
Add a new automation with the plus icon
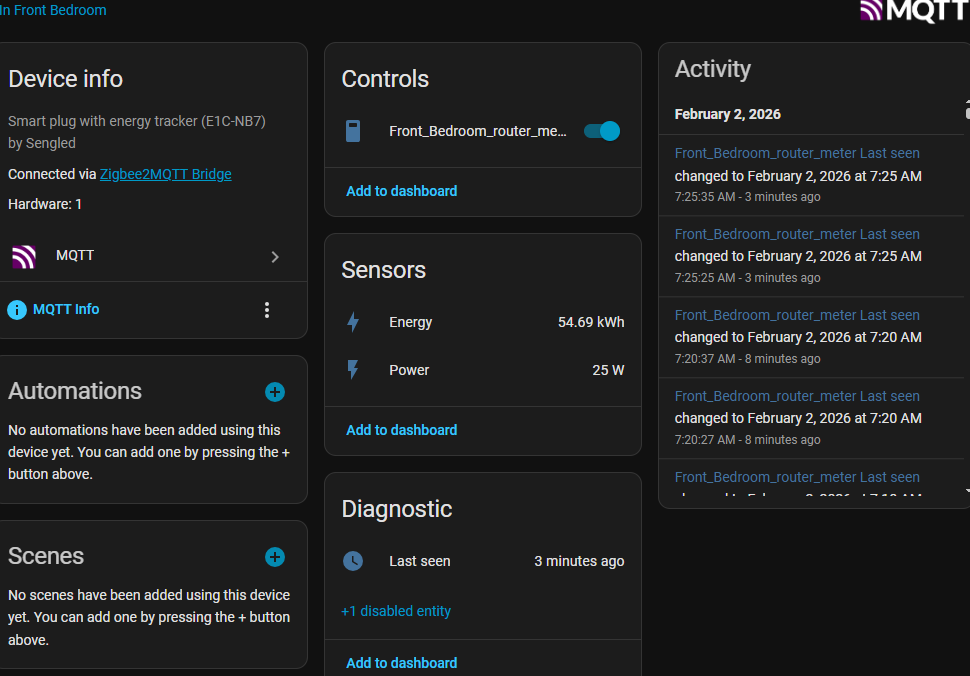point(275,392)
